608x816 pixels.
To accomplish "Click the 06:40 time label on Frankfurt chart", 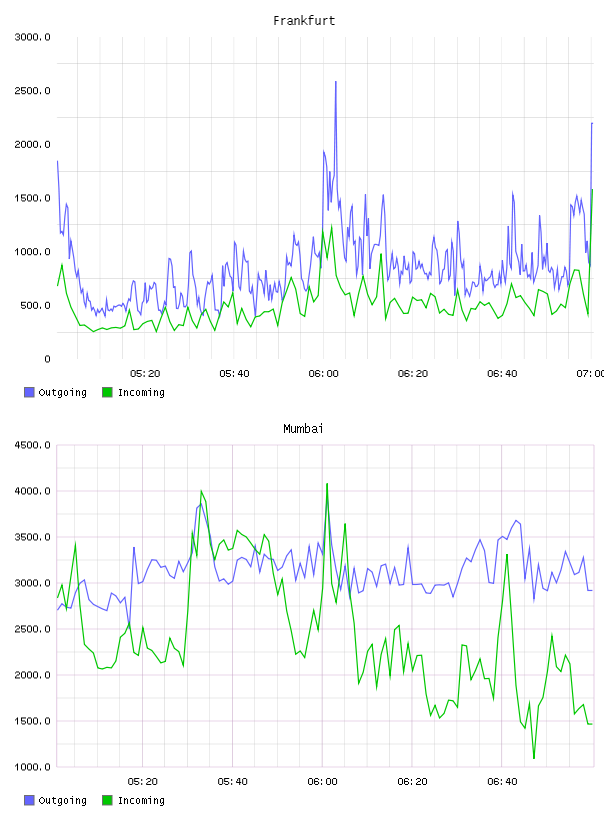I will [x=502, y=374].
